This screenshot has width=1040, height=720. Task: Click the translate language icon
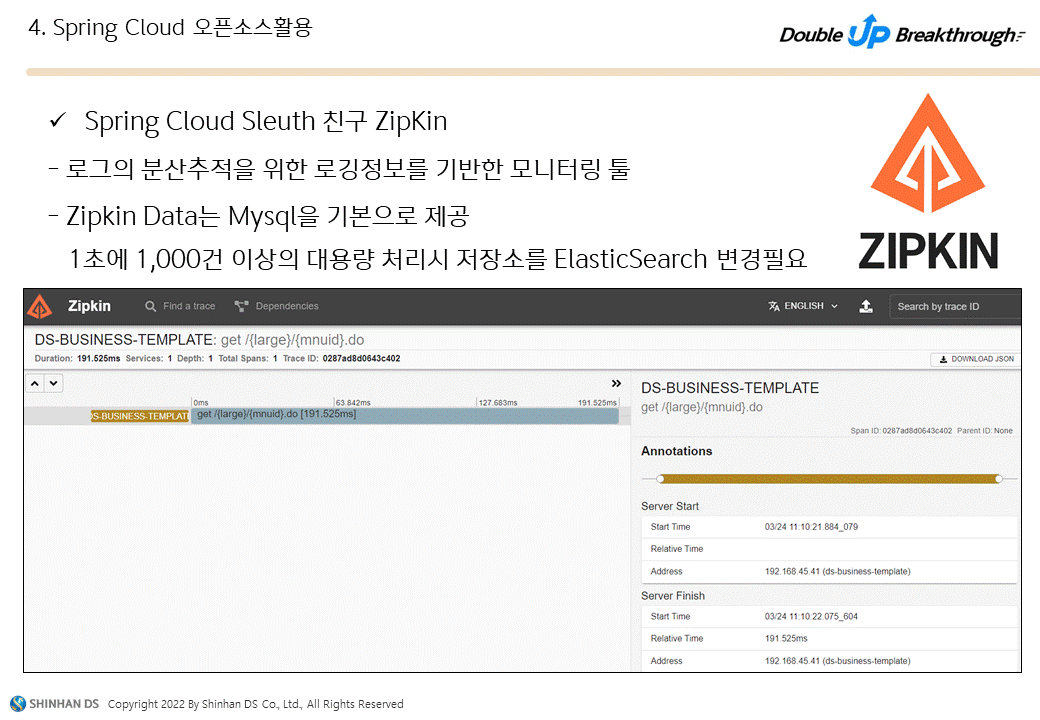click(774, 306)
